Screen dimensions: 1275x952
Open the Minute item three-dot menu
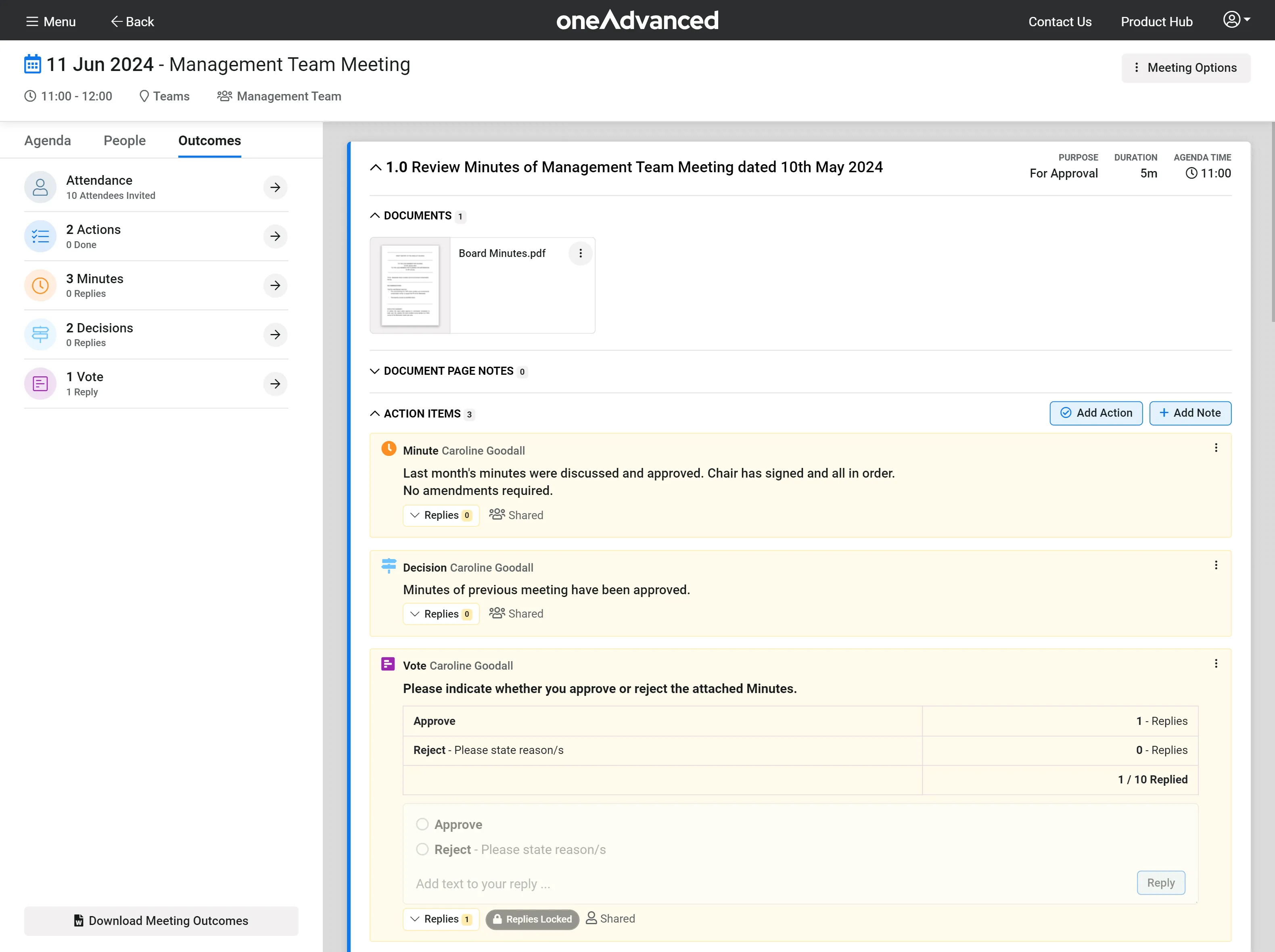tap(1216, 448)
